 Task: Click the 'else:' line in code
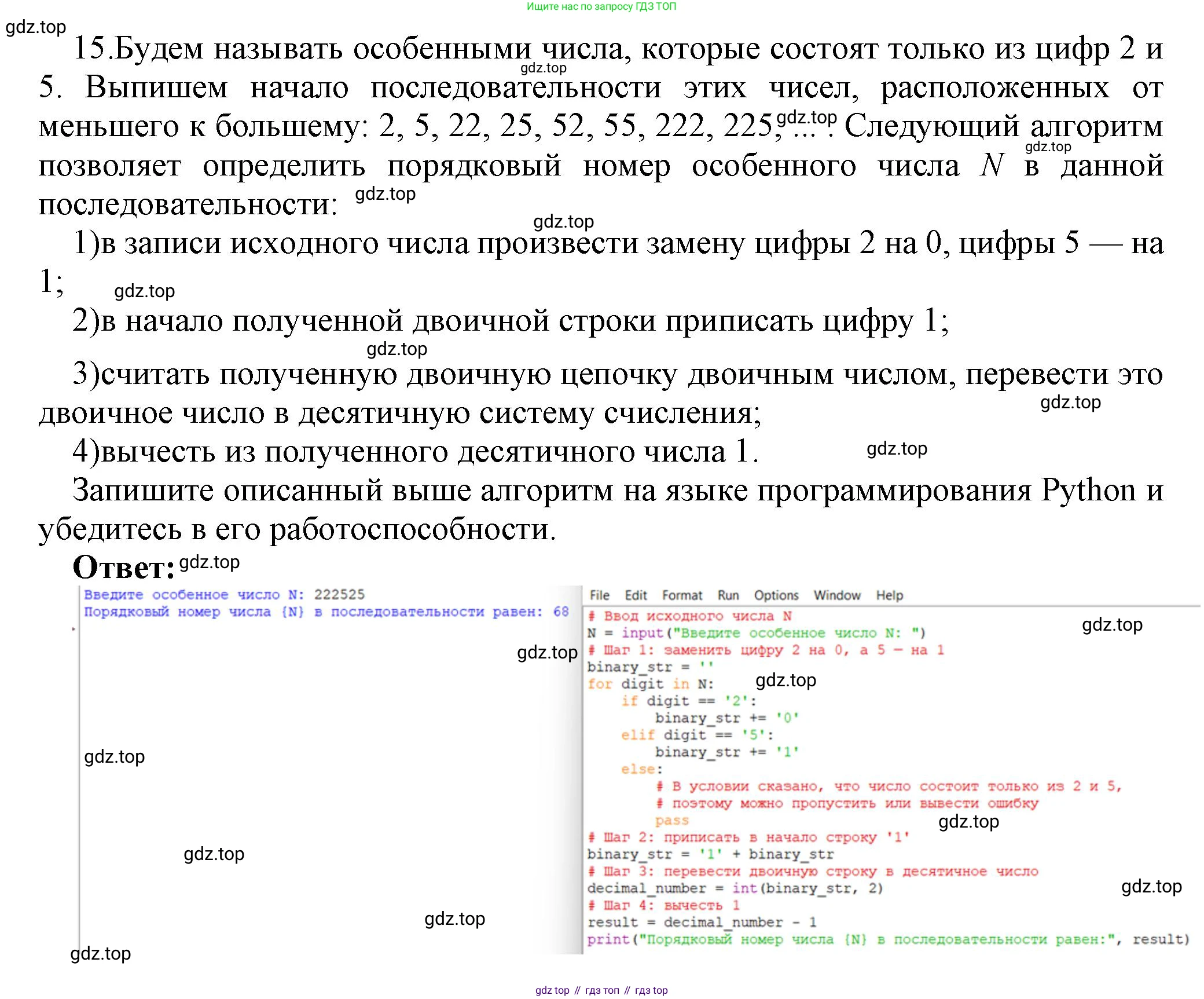coord(642,770)
